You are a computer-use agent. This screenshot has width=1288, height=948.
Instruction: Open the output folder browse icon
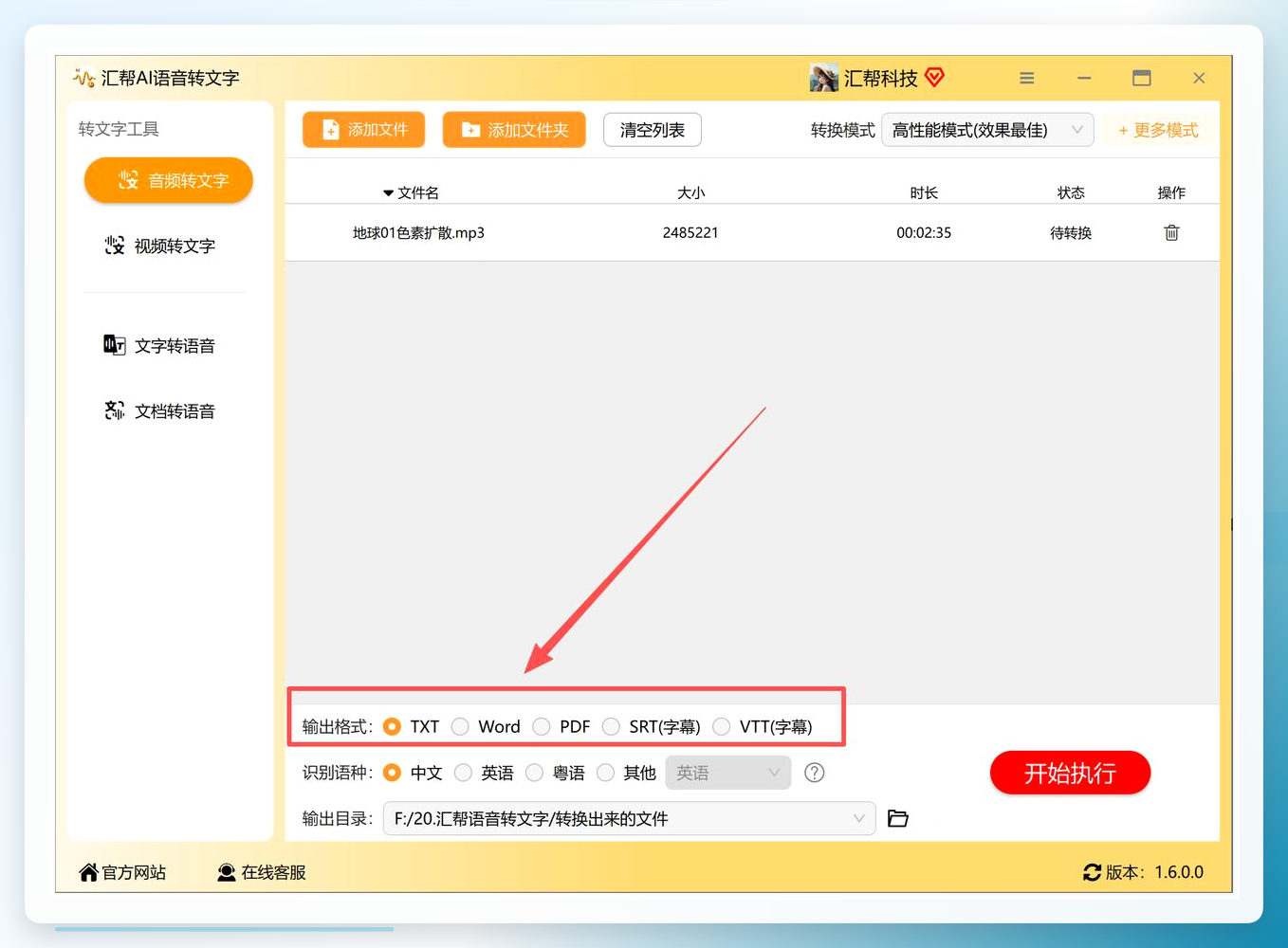[897, 818]
